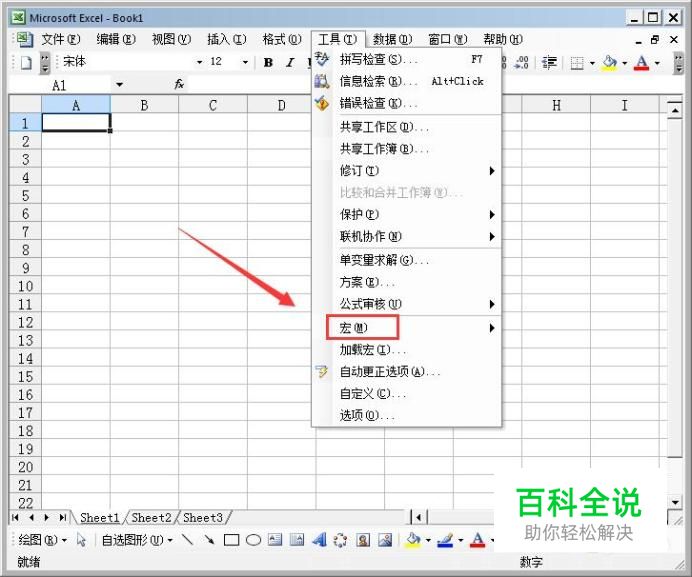This screenshot has width=692, height=577.
Task: Click the Select Objects arrow pointer icon
Action: pos(81,540)
